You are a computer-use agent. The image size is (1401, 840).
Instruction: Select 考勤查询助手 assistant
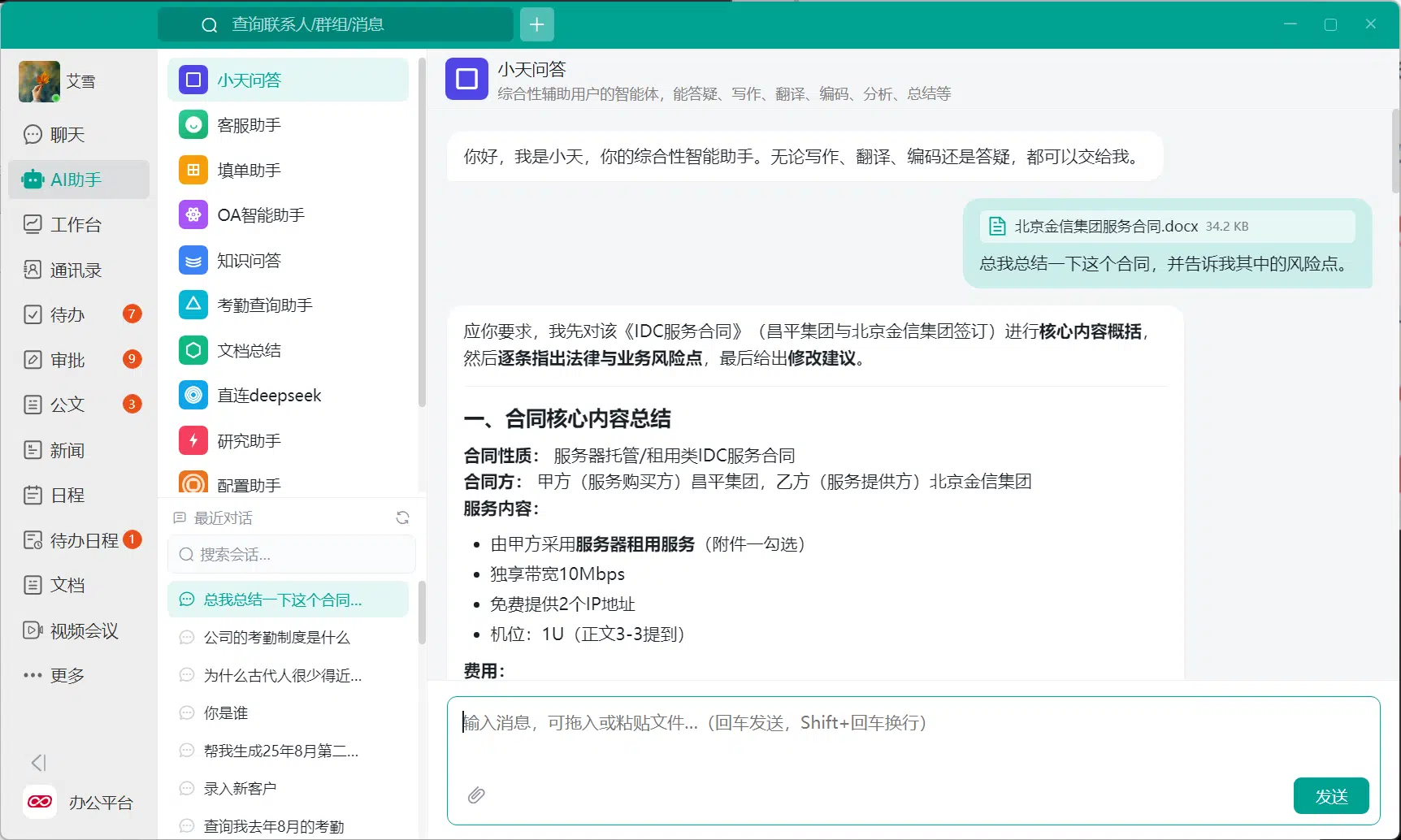[288, 305]
